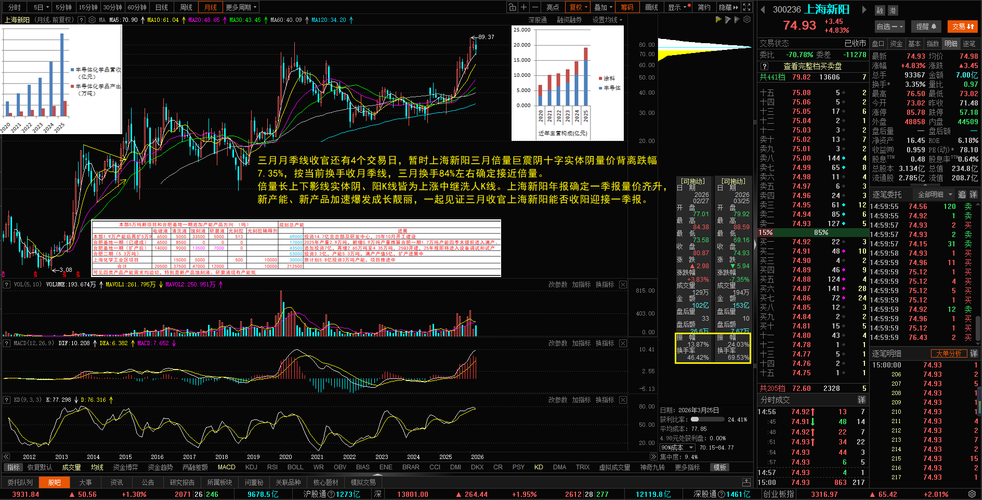This screenshot has height=500, width=982.
Task: Click the fullscreen expand icon in top toolbar
Action: point(746,8)
